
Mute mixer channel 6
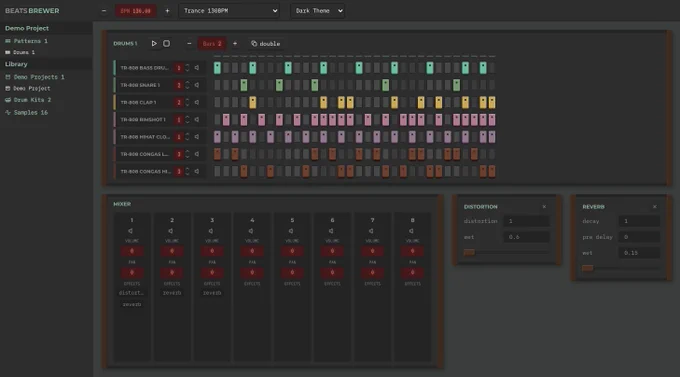331,231
